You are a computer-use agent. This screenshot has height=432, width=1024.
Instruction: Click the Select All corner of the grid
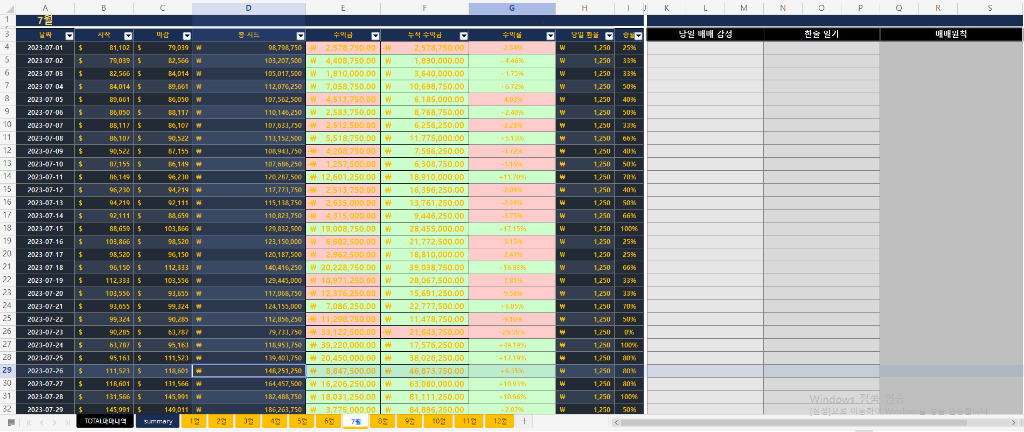tap(8, 8)
